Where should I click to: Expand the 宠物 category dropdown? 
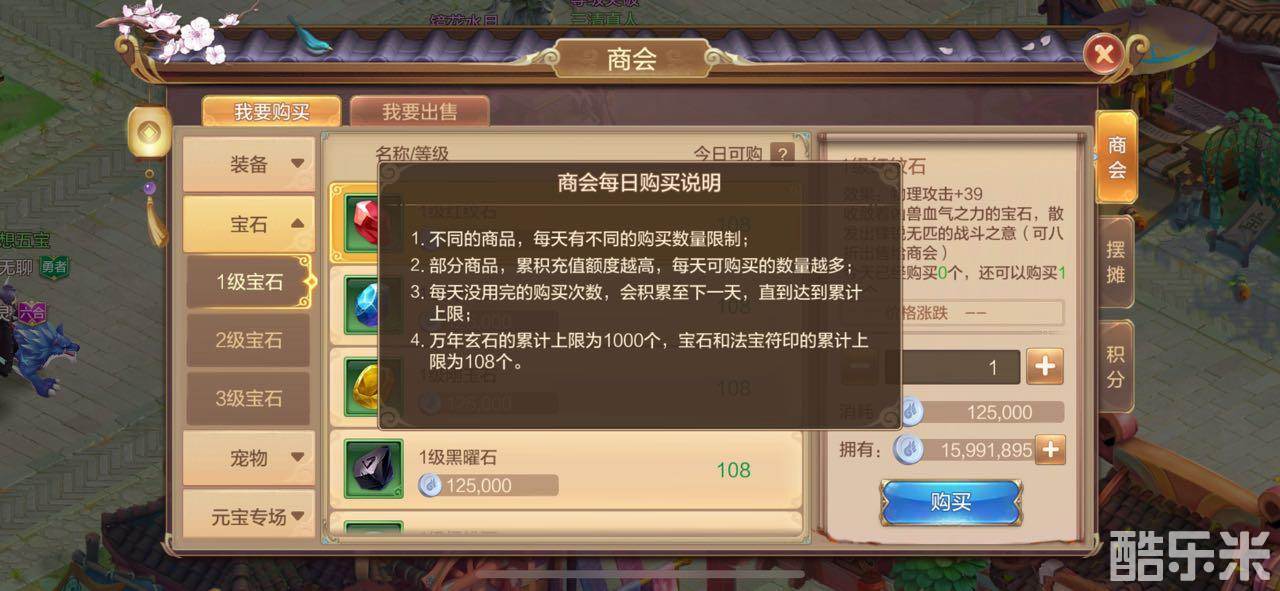click(x=248, y=459)
